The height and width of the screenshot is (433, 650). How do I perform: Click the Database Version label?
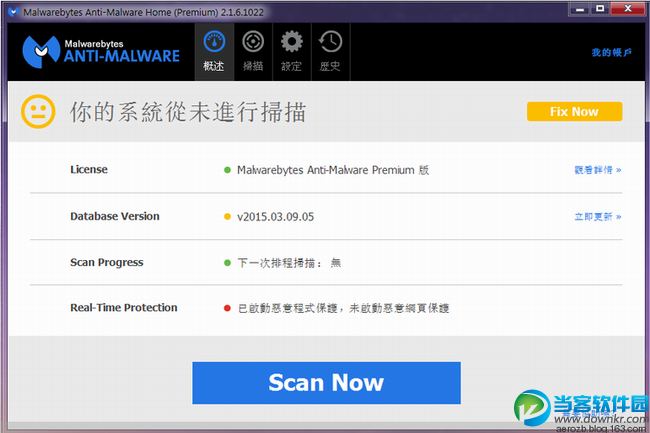coord(115,216)
